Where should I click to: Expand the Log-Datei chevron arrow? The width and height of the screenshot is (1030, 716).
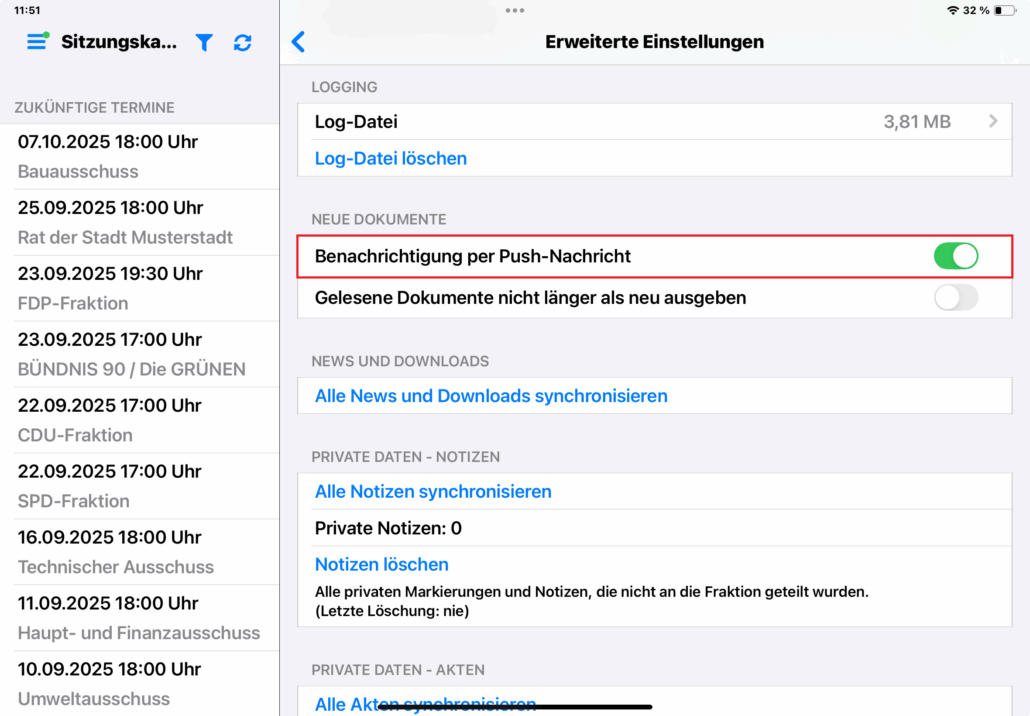pos(993,121)
